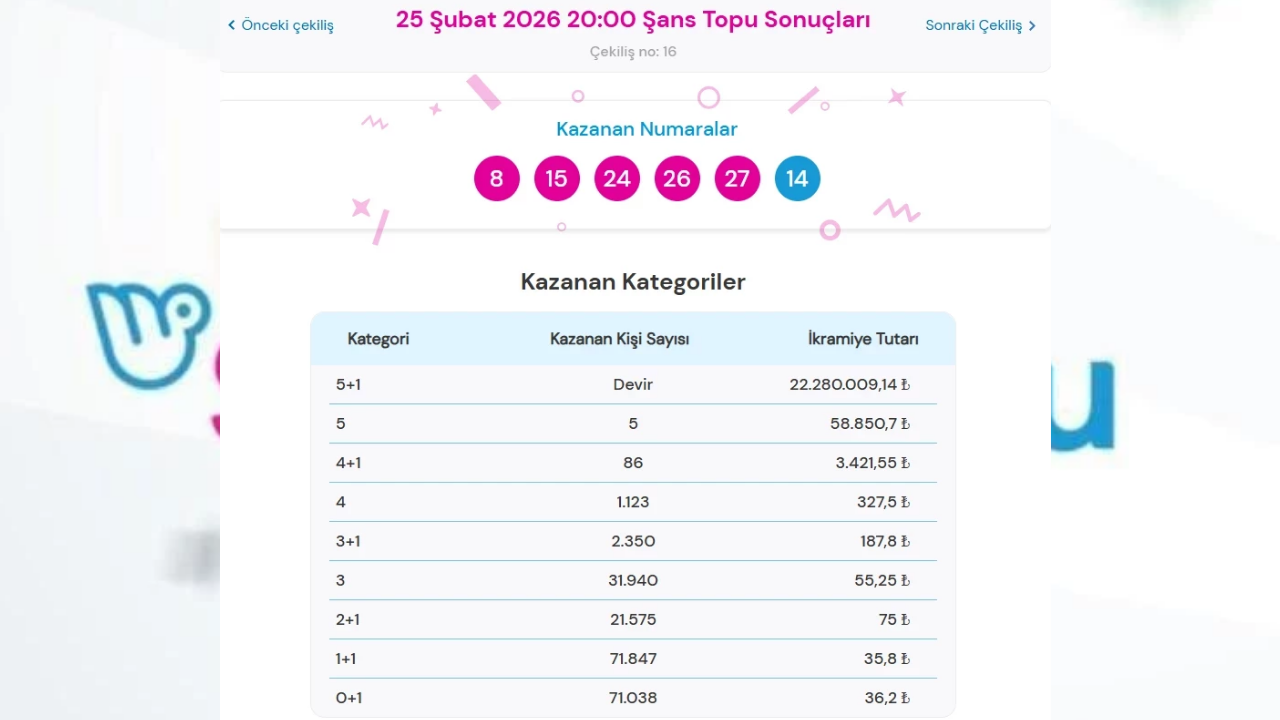Click the right chevron after Sonraki Çekiliş

(1032, 25)
